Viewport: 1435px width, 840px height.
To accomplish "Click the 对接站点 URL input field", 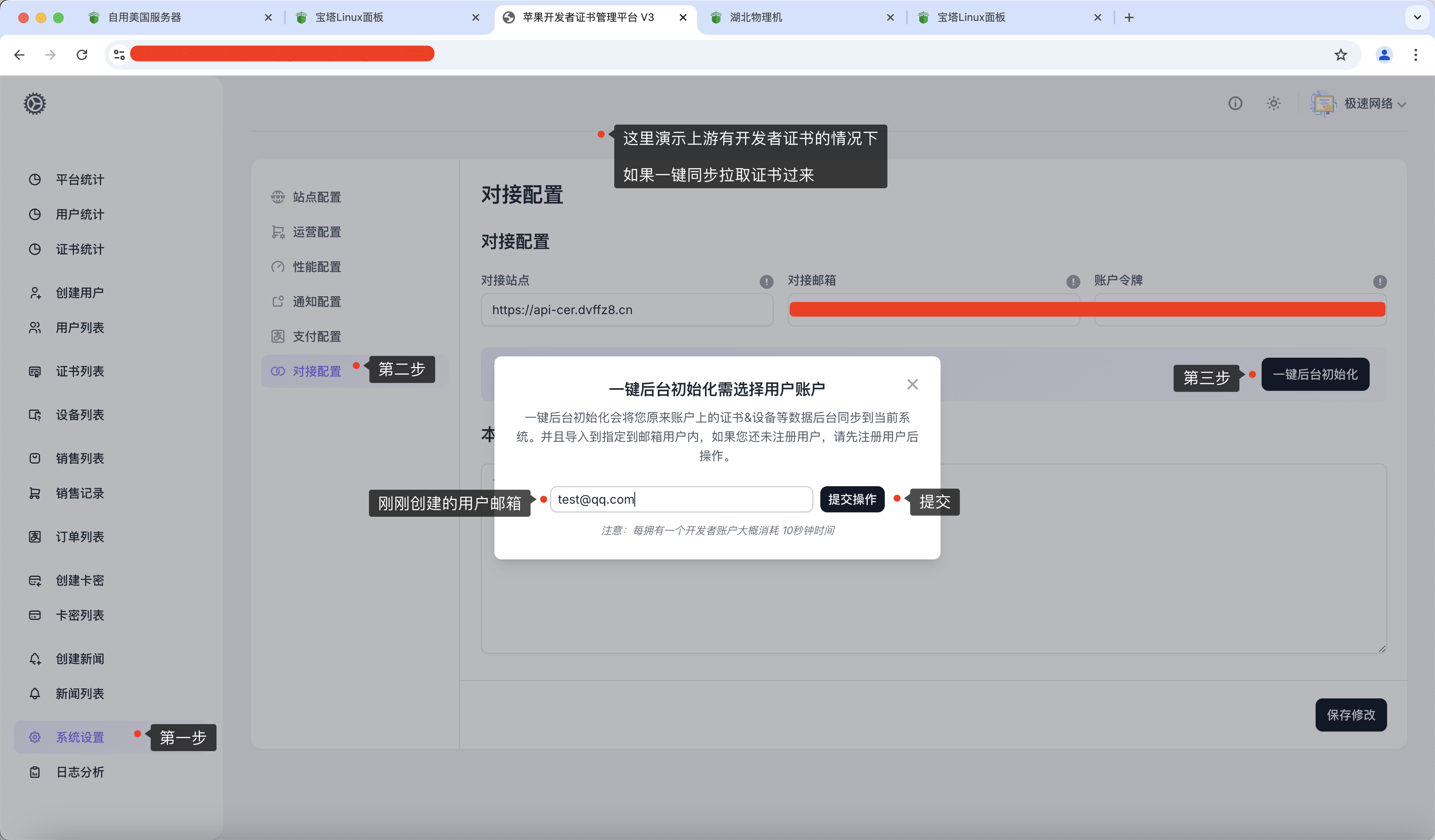I will pos(627,310).
